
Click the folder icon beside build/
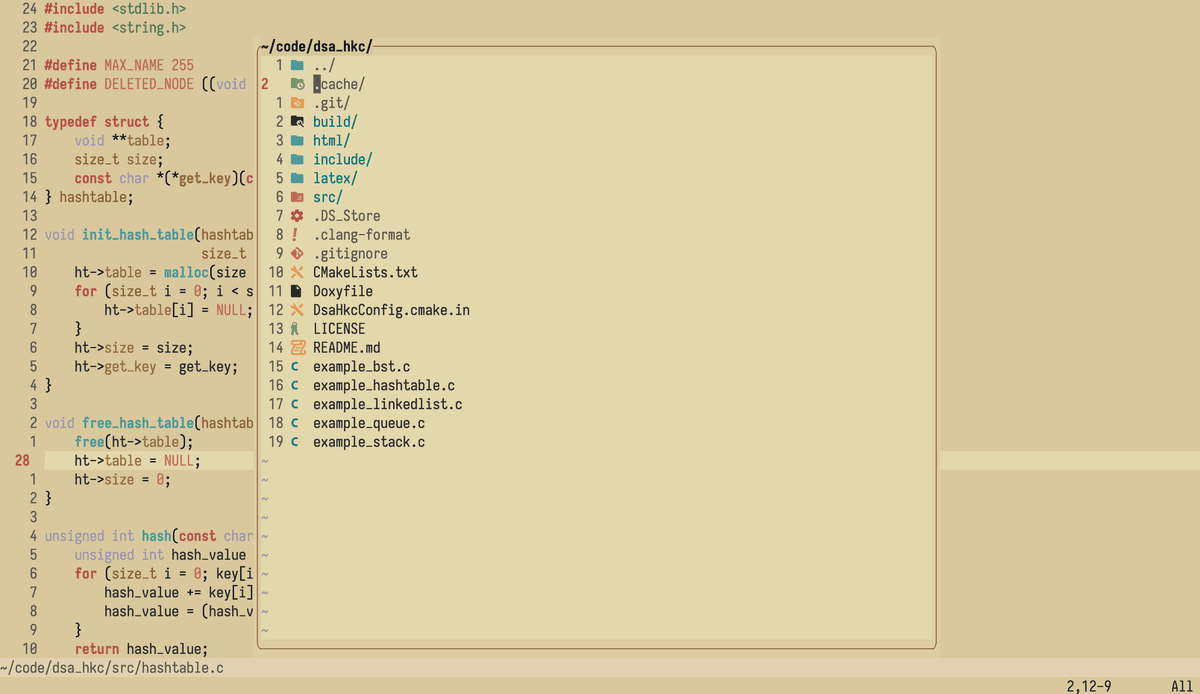[x=296, y=122]
